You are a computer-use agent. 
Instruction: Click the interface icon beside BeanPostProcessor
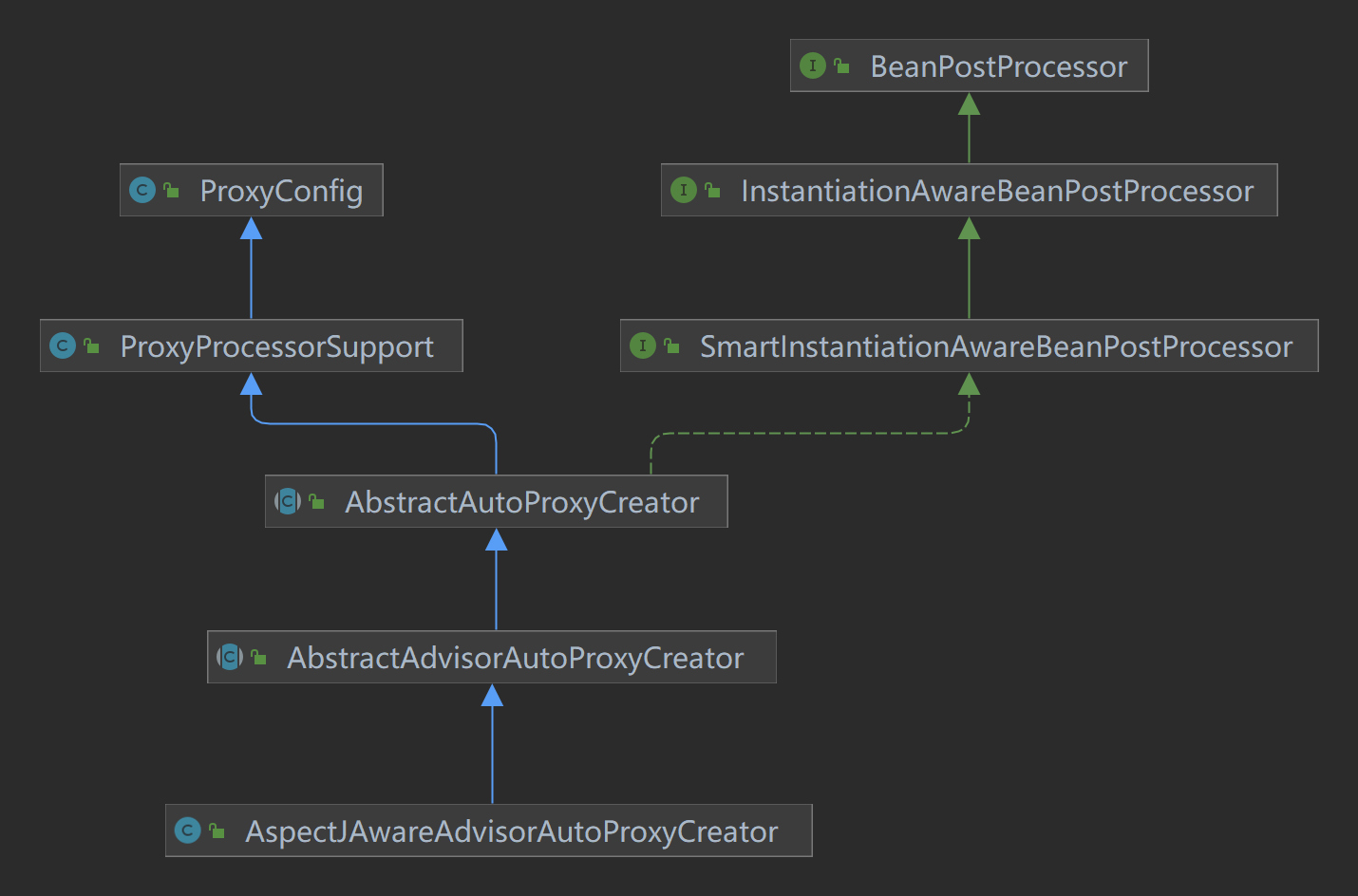coord(813,65)
